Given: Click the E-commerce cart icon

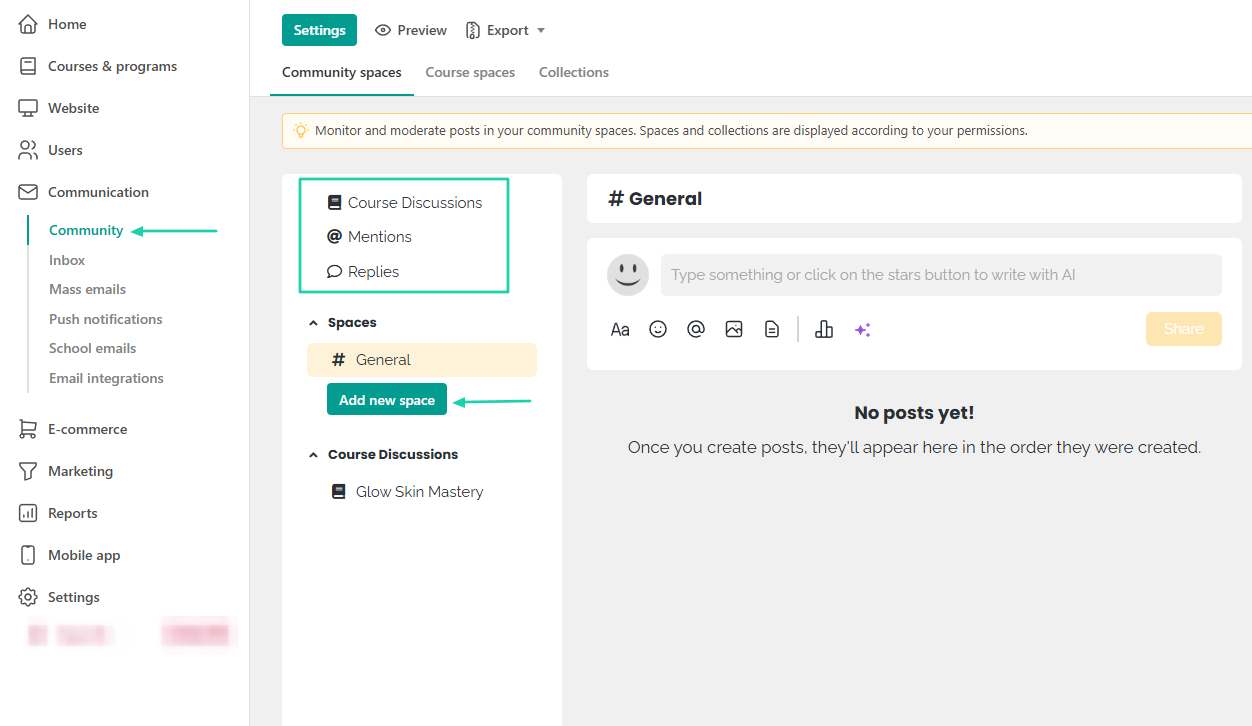Looking at the screenshot, I should pos(28,429).
